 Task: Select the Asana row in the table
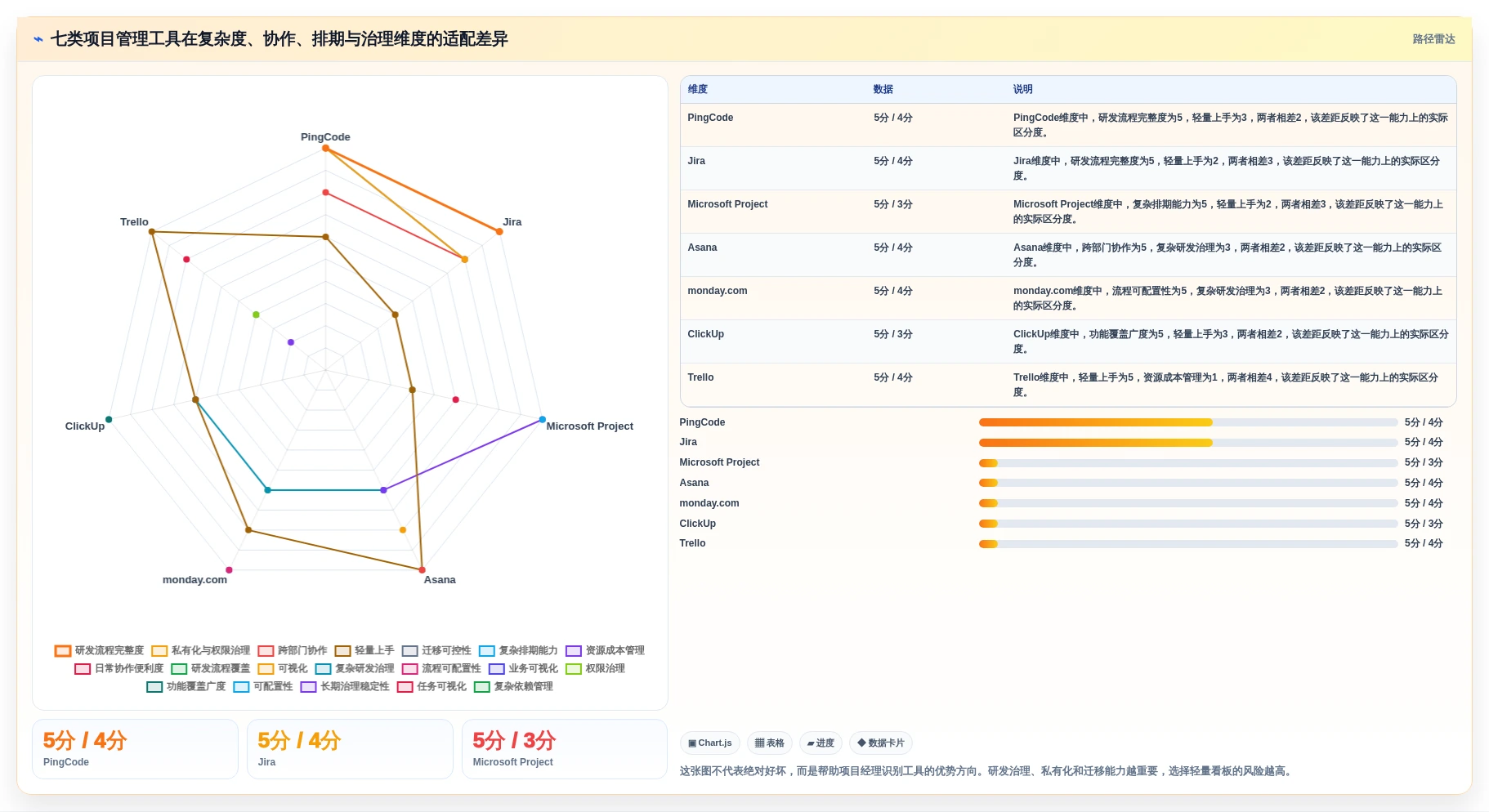tap(1067, 255)
